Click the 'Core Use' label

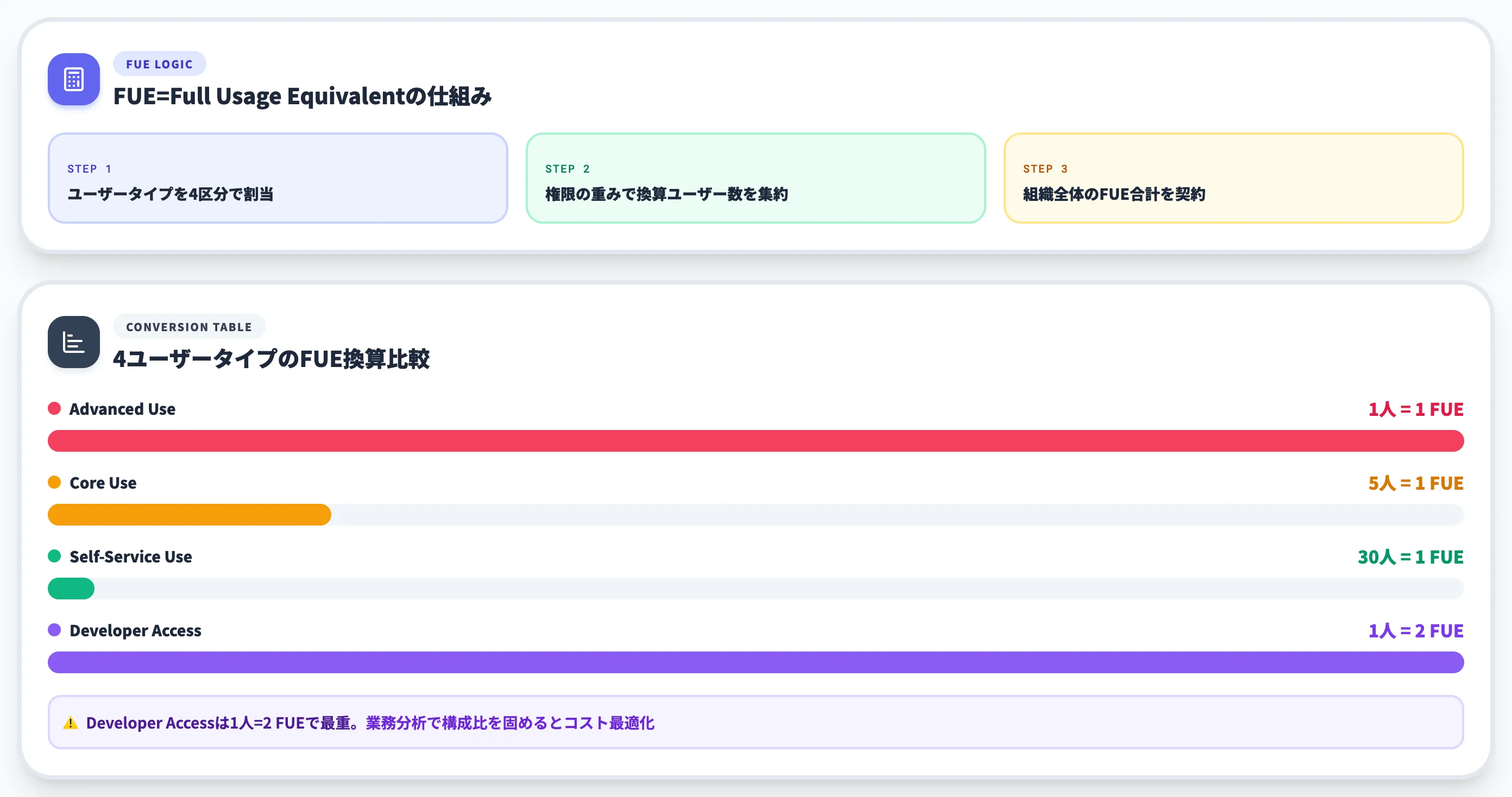click(x=103, y=483)
